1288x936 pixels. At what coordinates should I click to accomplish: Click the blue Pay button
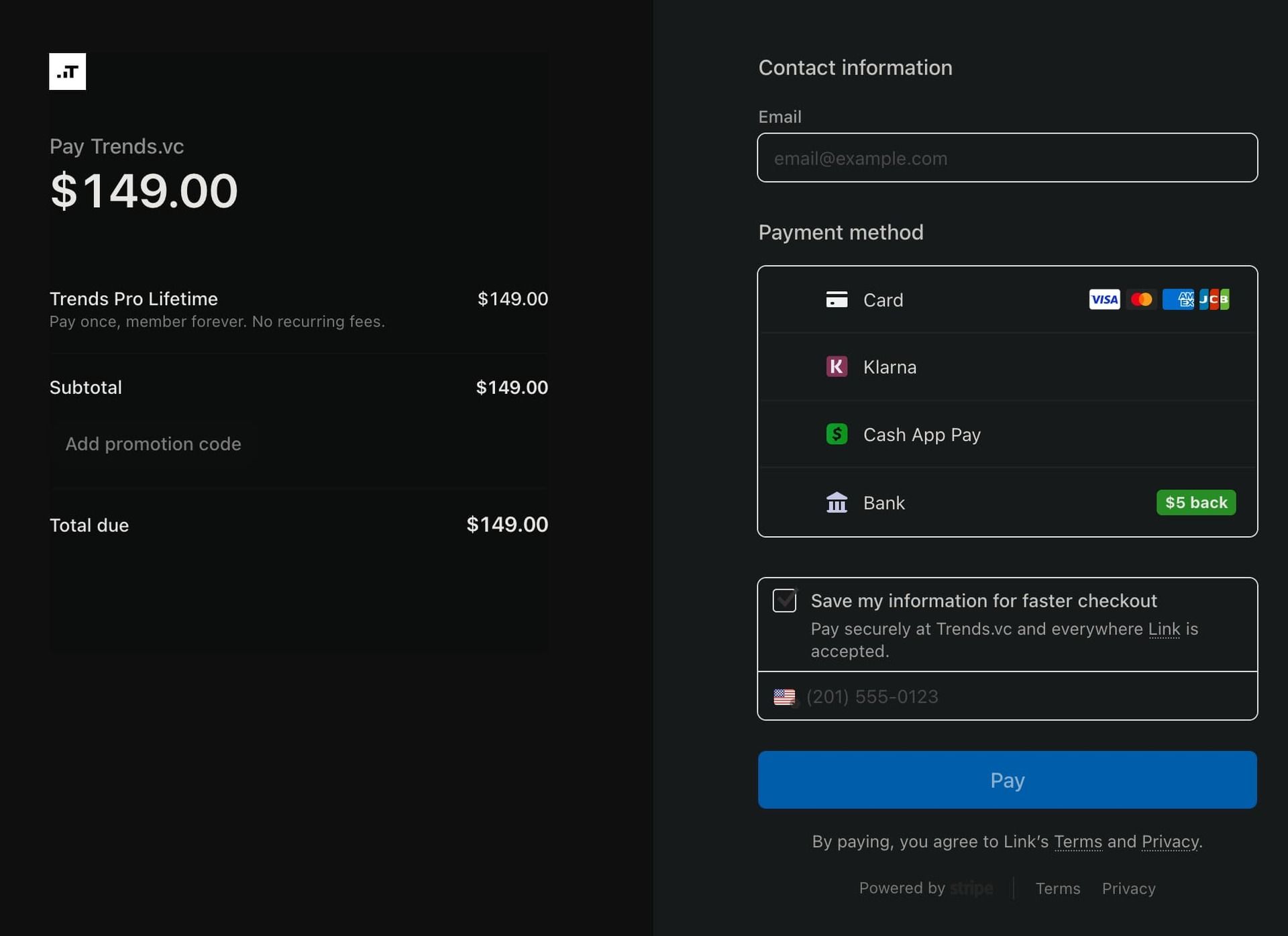(x=1007, y=780)
